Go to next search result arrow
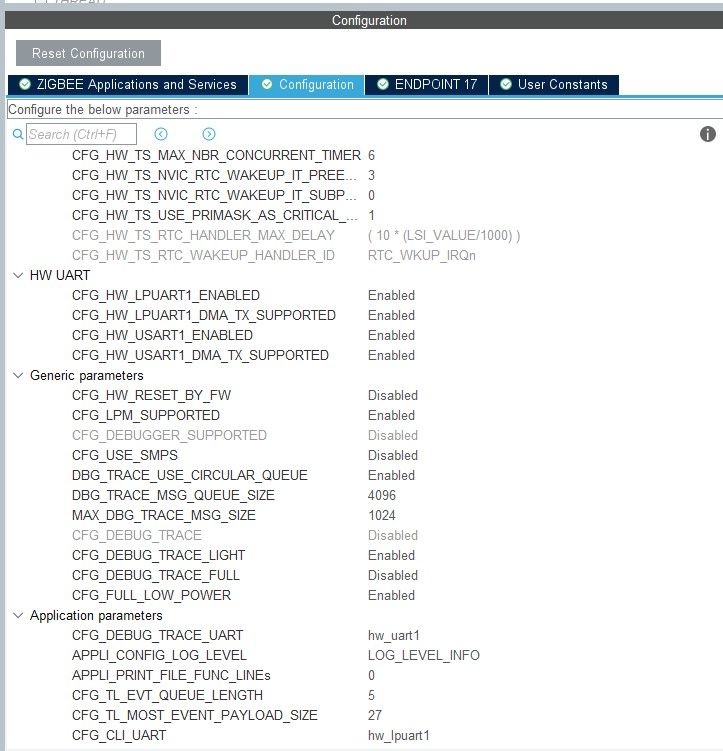The width and height of the screenshot is (723, 751). [209, 134]
